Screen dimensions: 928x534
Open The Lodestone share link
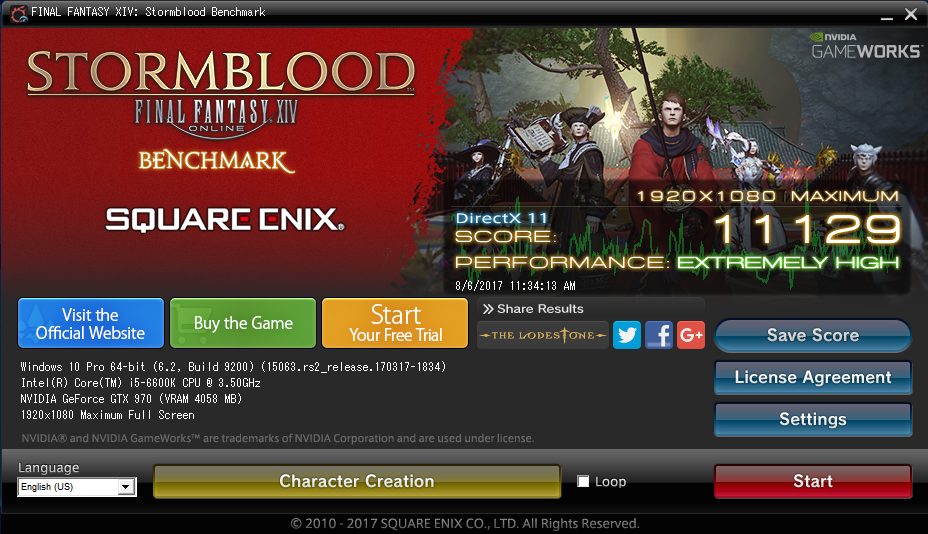coord(543,335)
